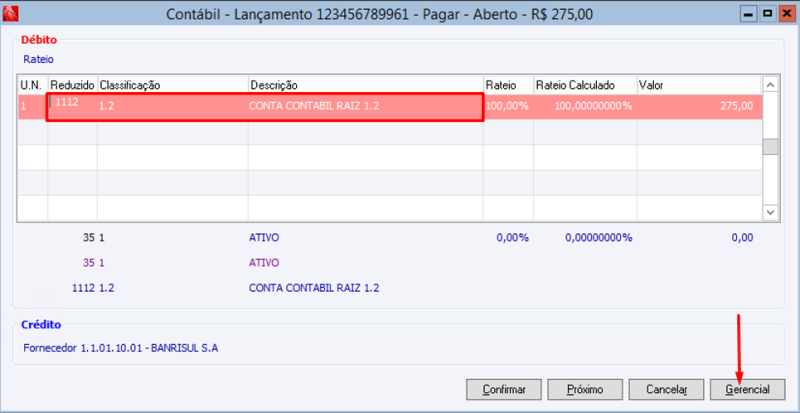Click the Valor cell 275,00
Viewport: 800px width, 413px height.
pyautogui.click(x=699, y=107)
